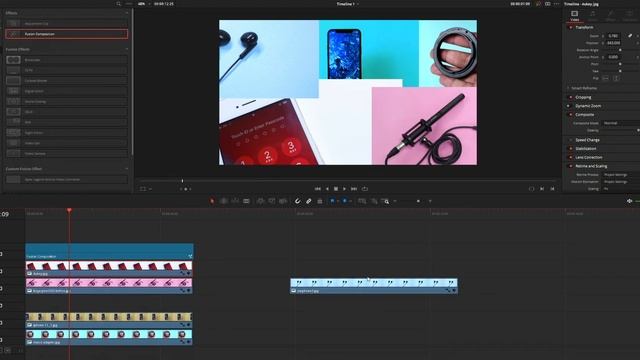Image resolution: width=640 pixels, height=360 pixels.
Task: Enable Dynamic Trim mode in toolbar
Action: 235,201
